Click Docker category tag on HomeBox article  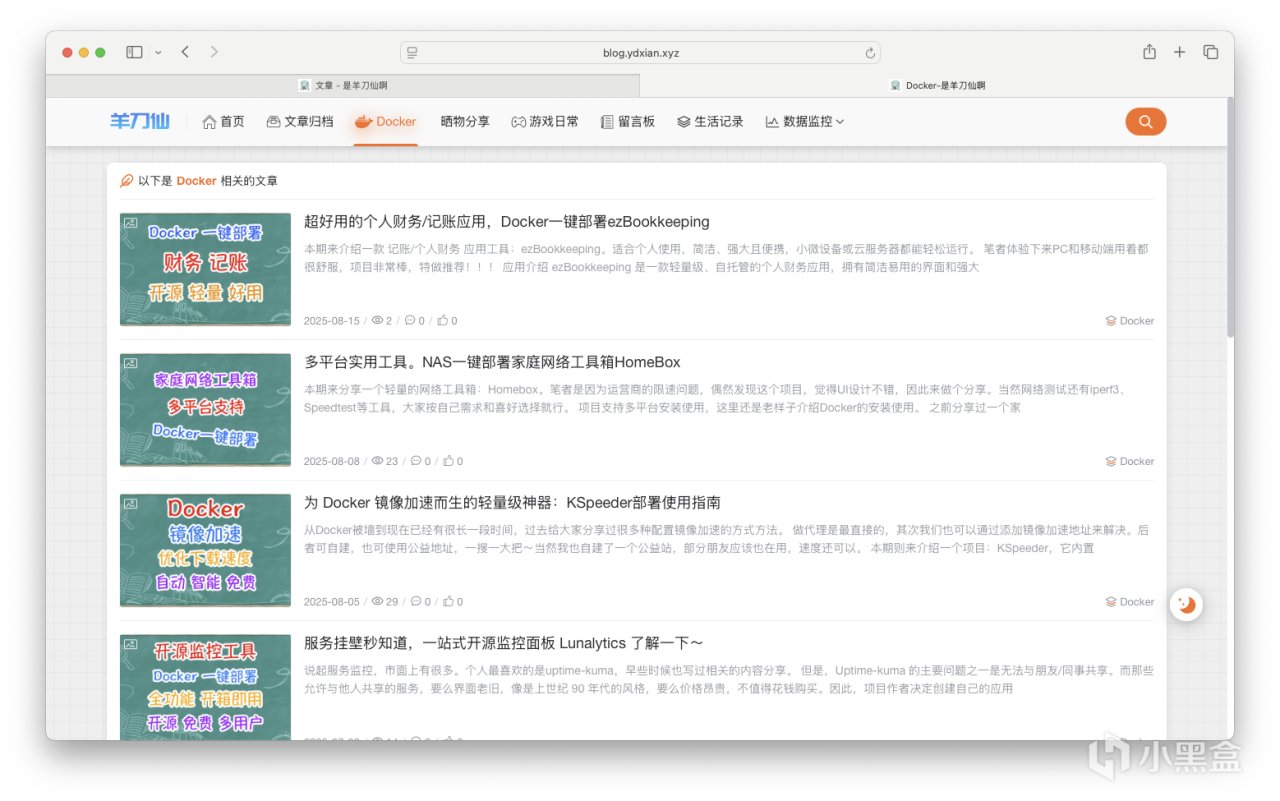[1129, 461]
